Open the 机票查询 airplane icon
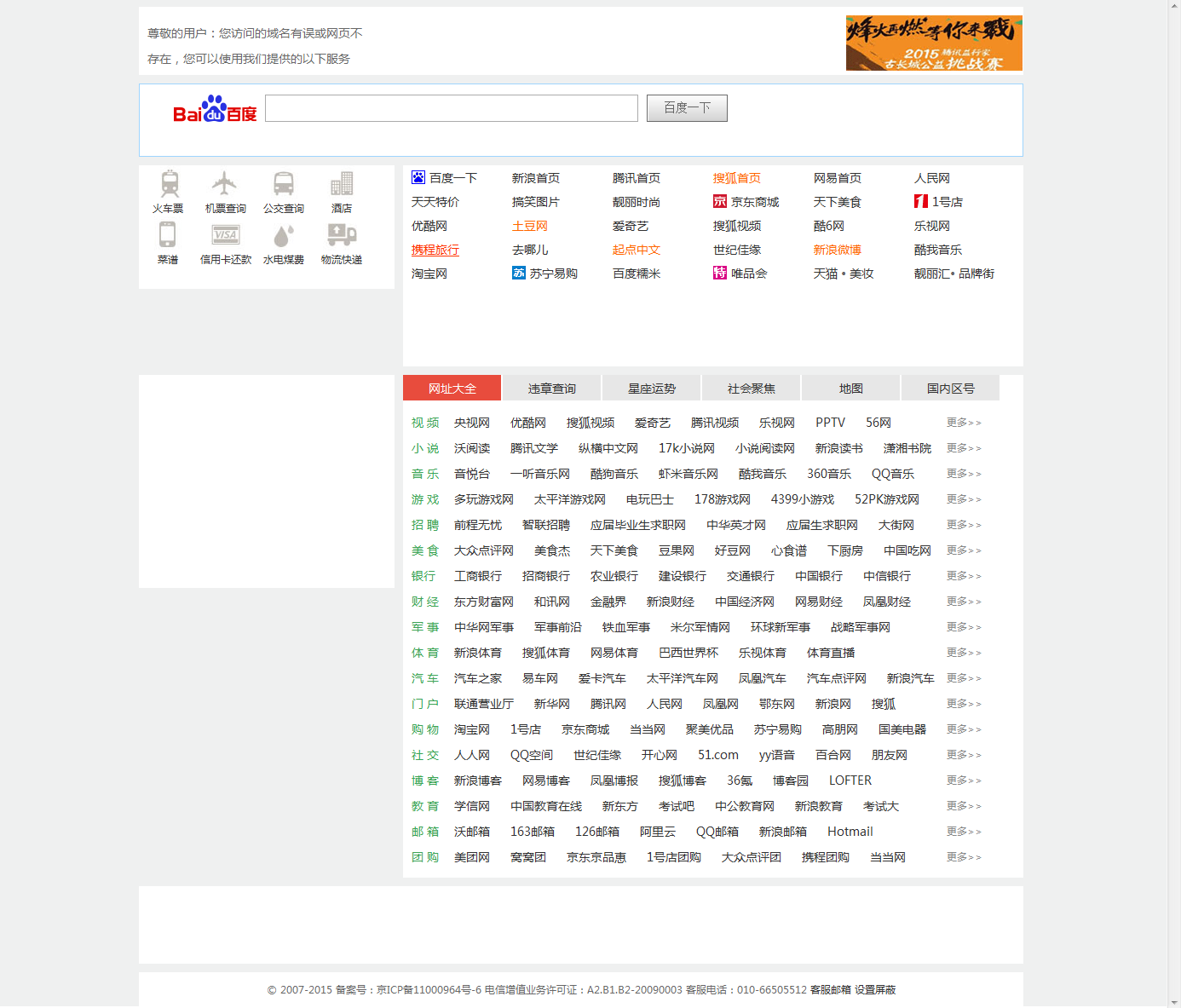Image resolution: width=1181 pixels, height=1008 pixels. tap(225, 183)
